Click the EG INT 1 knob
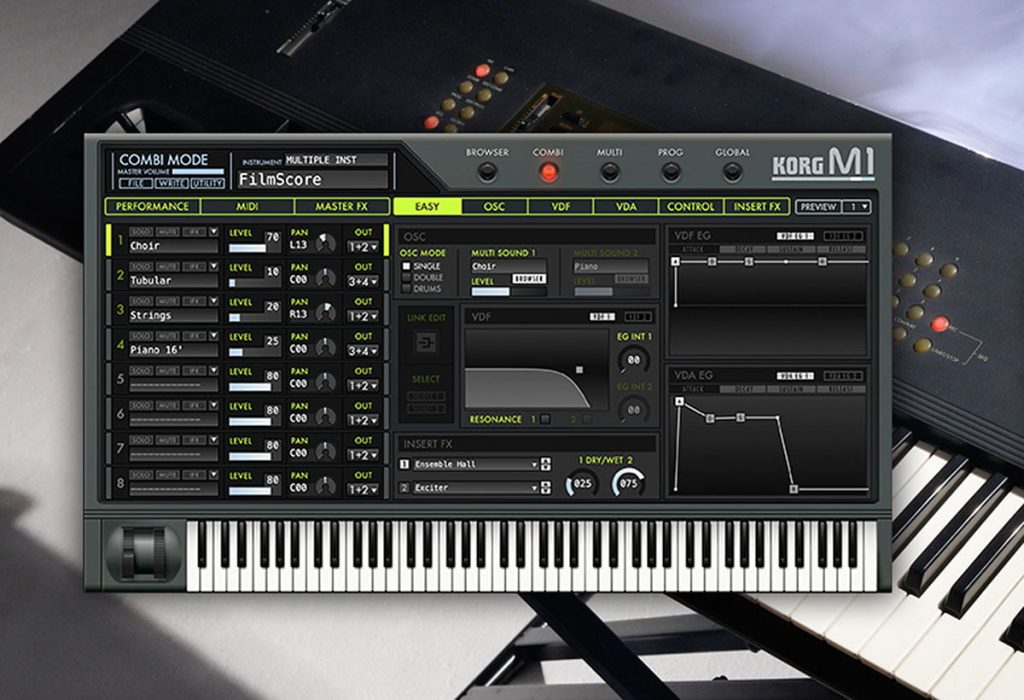This screenshot has width=1024, height=700. 633,360
